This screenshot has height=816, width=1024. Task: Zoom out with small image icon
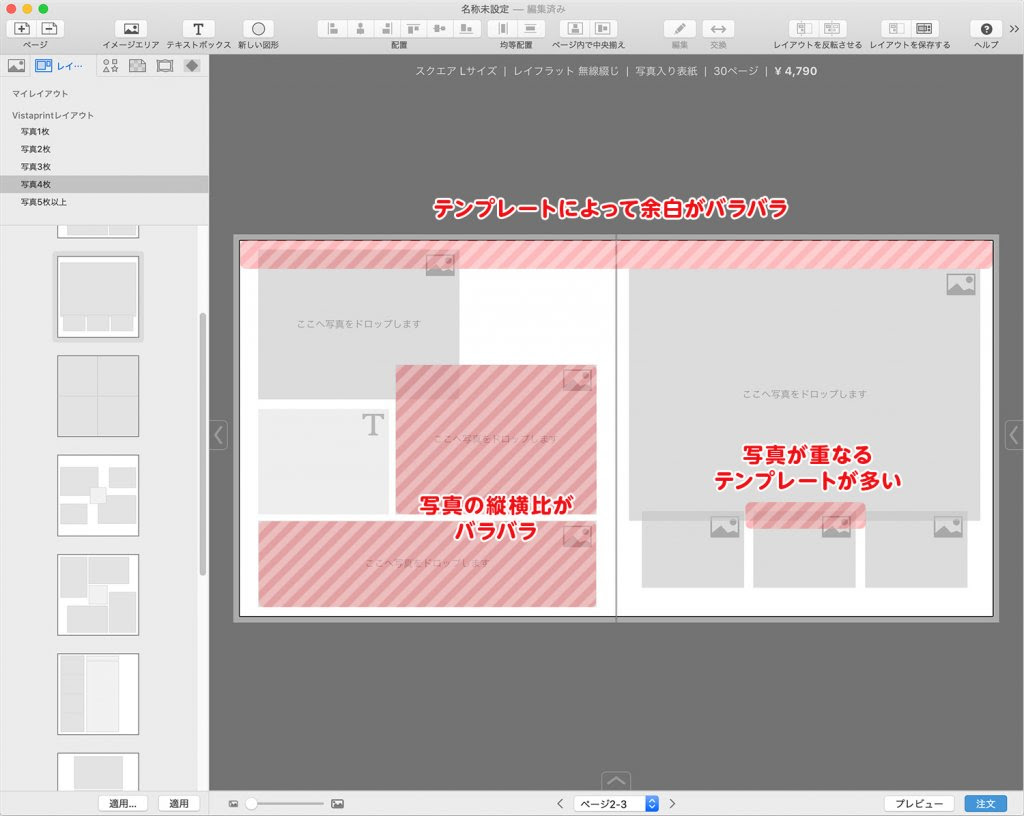pyautogui.click(x=233, y=804)
